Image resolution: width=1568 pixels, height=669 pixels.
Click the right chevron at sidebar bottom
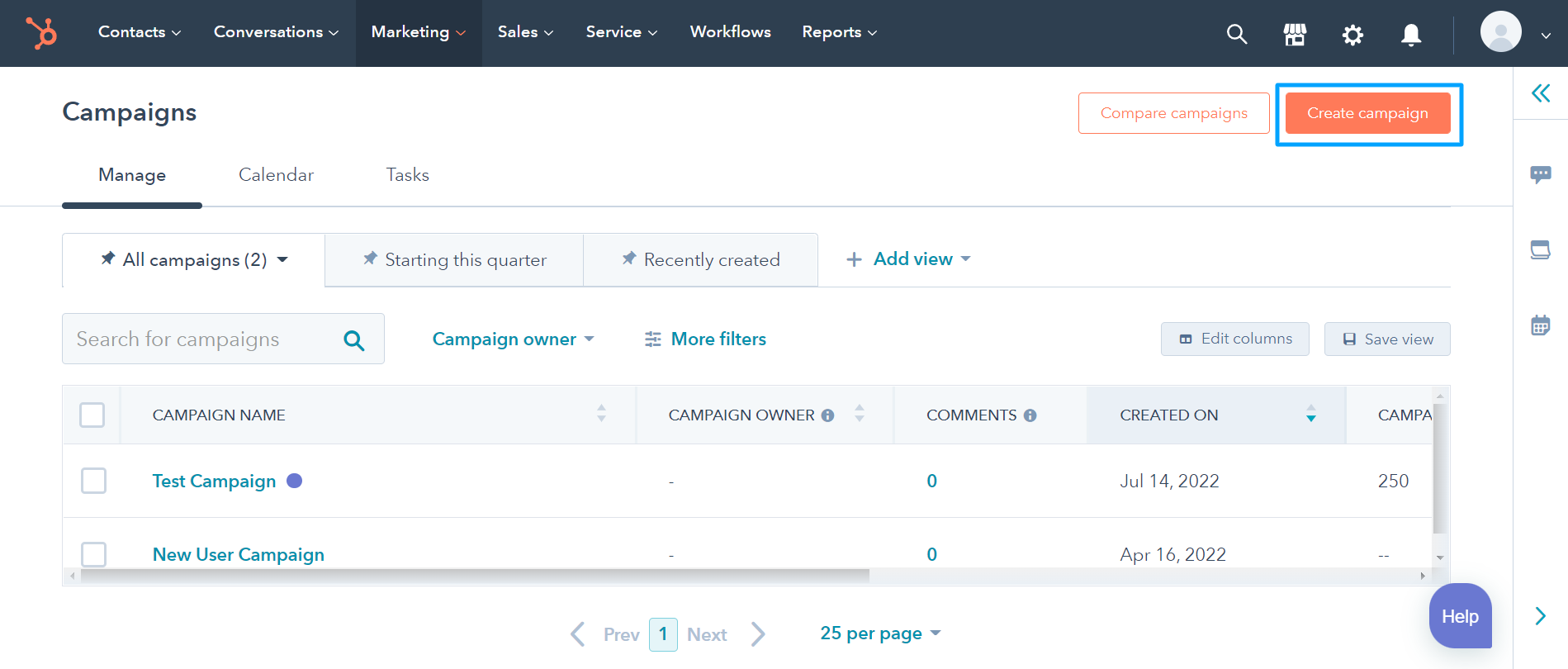(1541, 616)
